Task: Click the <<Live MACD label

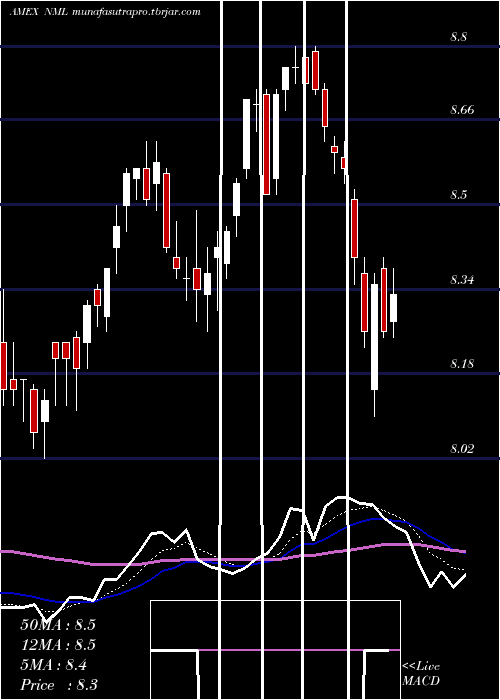Action: 421,674
